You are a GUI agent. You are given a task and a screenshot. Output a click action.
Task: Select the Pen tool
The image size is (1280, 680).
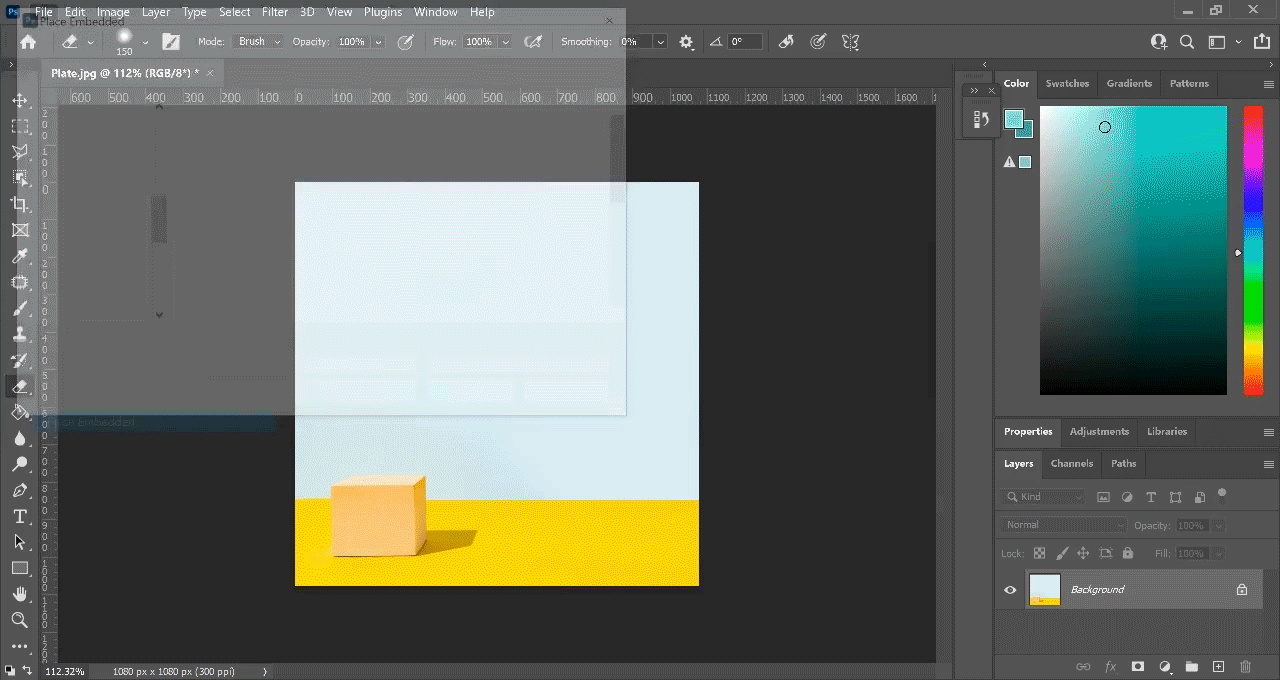(x=20, y=490)
